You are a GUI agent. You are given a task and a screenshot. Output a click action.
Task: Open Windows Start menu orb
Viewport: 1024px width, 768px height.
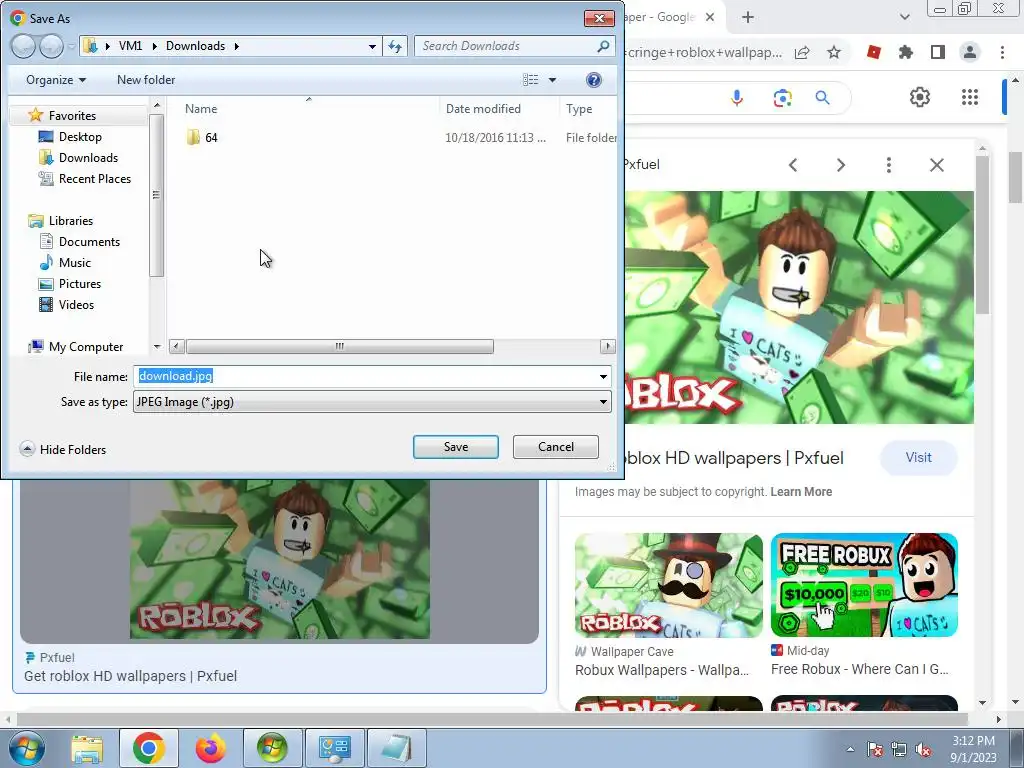pyautogui.click(x=27, y=748)
